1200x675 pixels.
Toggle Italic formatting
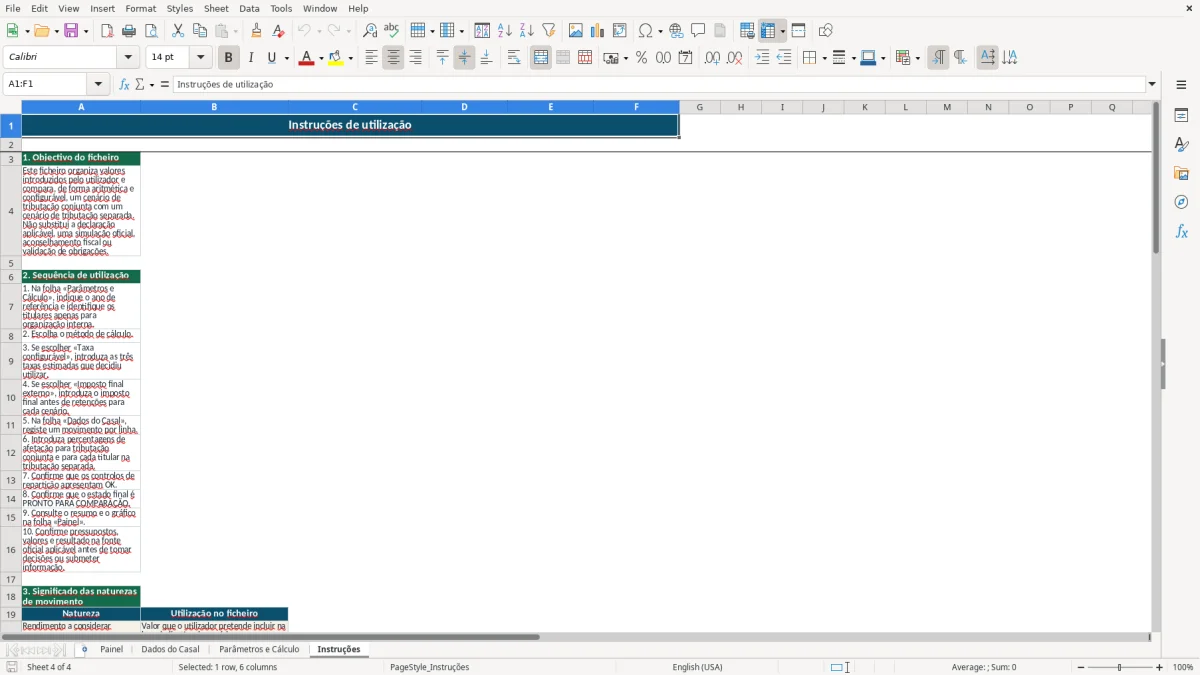tap(251, 58)
